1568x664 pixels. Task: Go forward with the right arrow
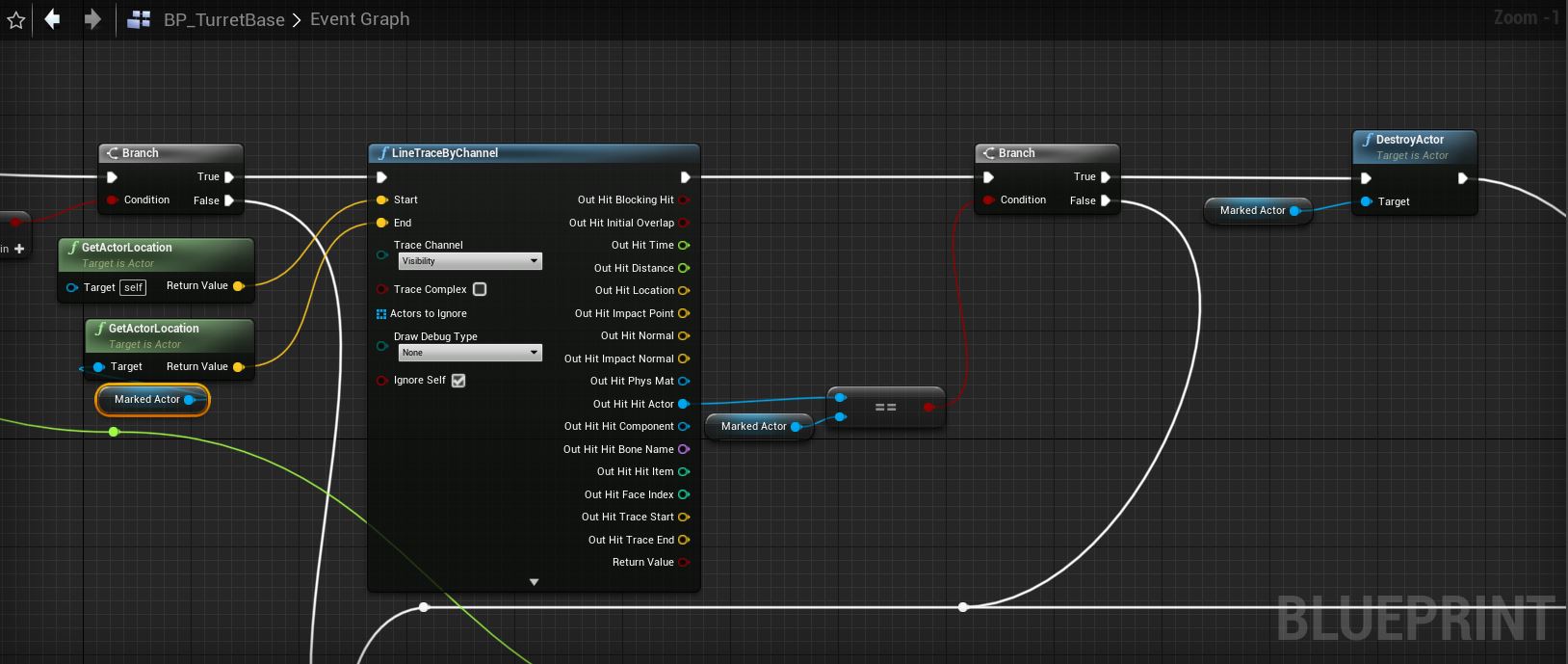[x=92, y=18]
